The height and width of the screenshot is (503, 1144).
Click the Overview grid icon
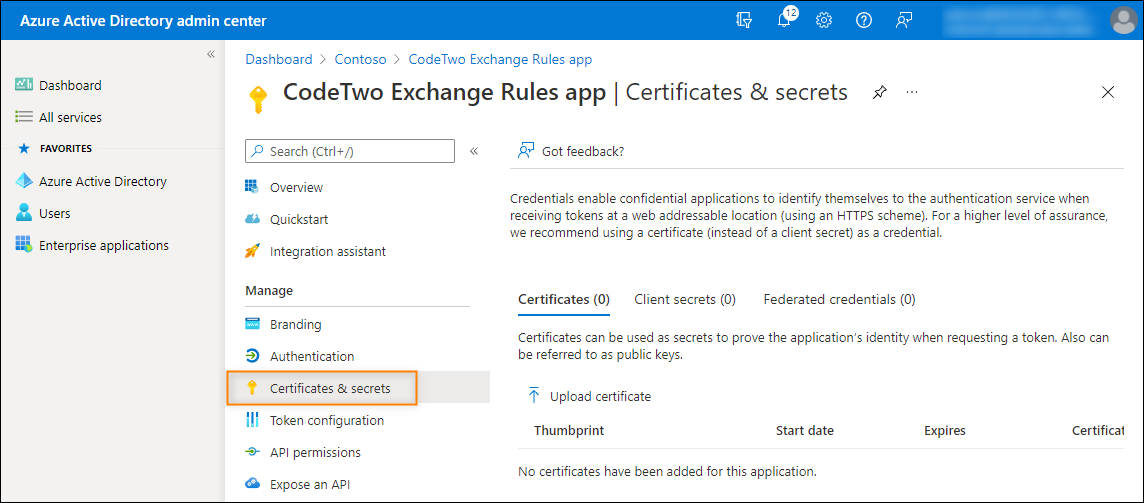click(x=252, y=187)
